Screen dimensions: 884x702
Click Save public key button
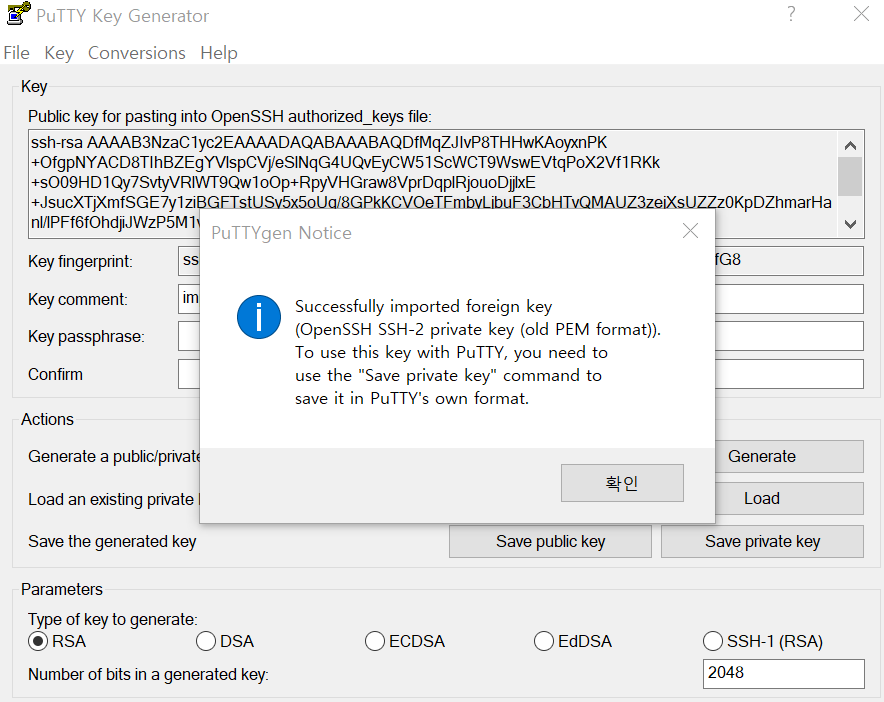(550, 541)
